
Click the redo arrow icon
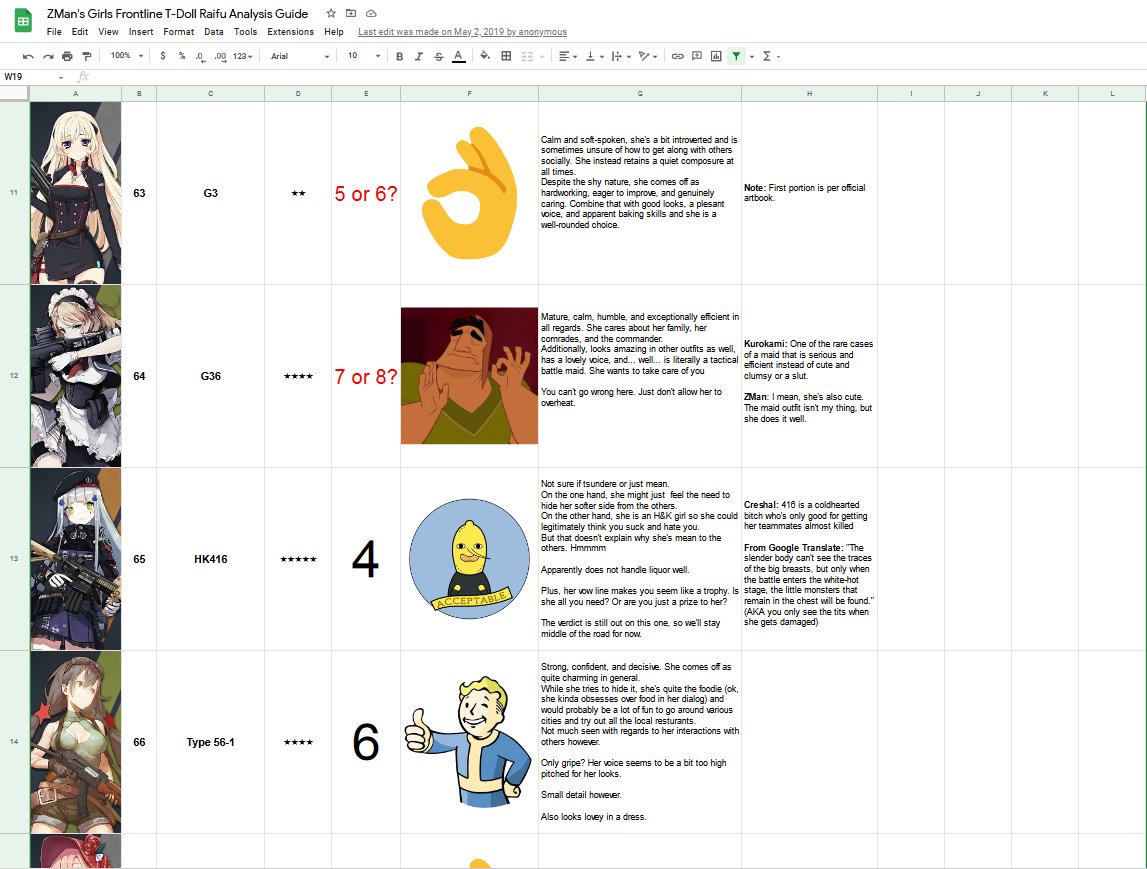tap(48, 56)
